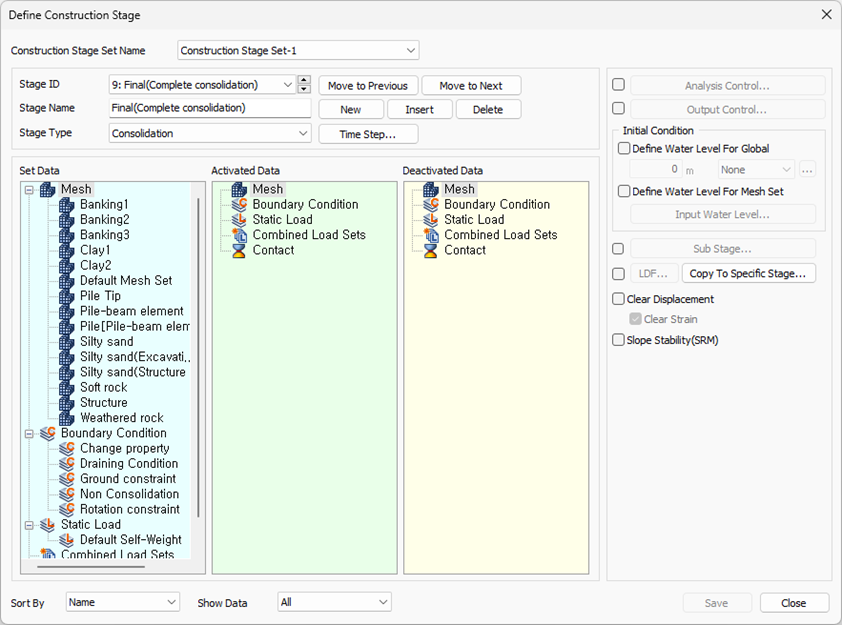Click the Change property boundary icon
842x625 pixels.
[67, 448]
